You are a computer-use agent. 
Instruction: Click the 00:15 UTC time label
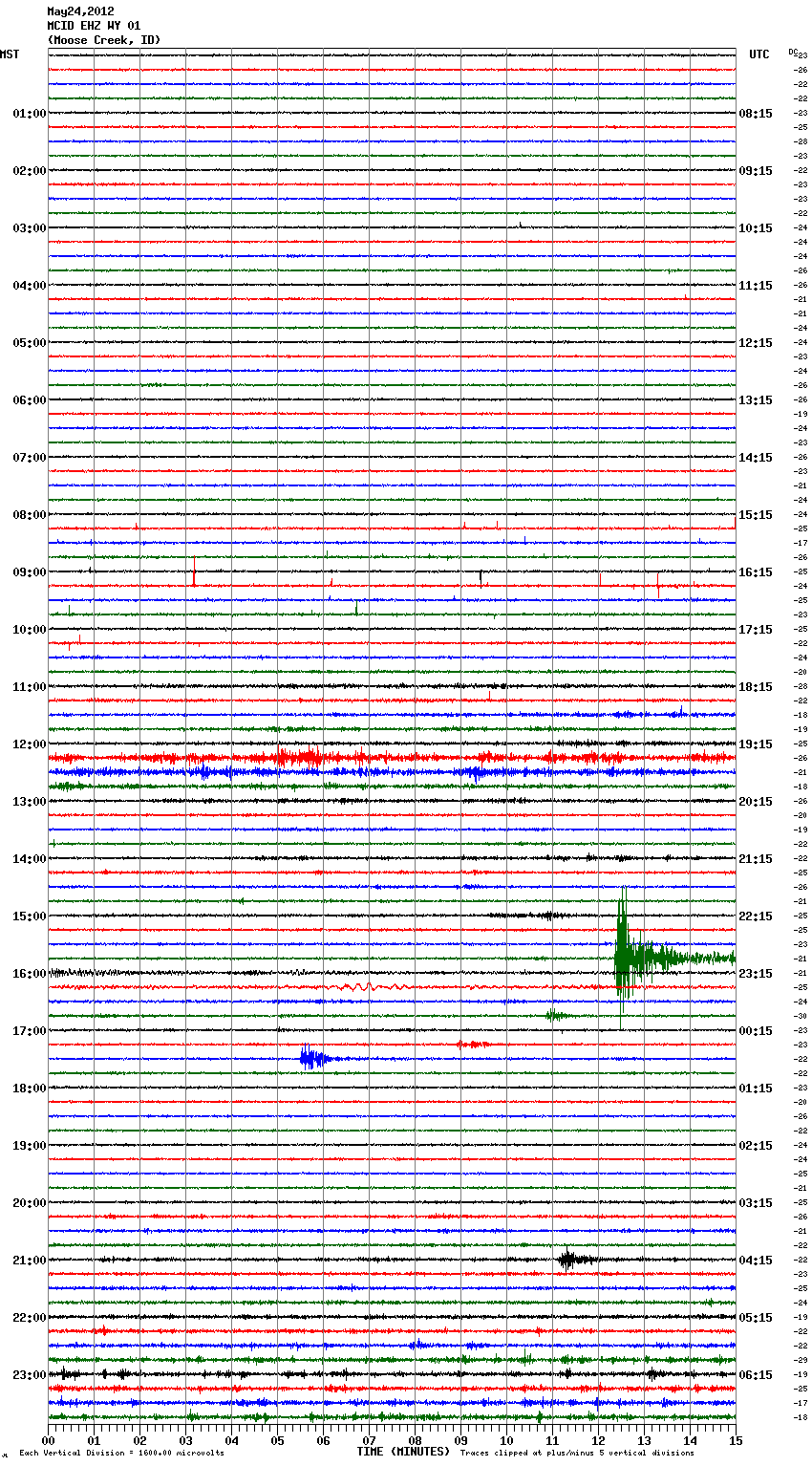pos(756,1031)
